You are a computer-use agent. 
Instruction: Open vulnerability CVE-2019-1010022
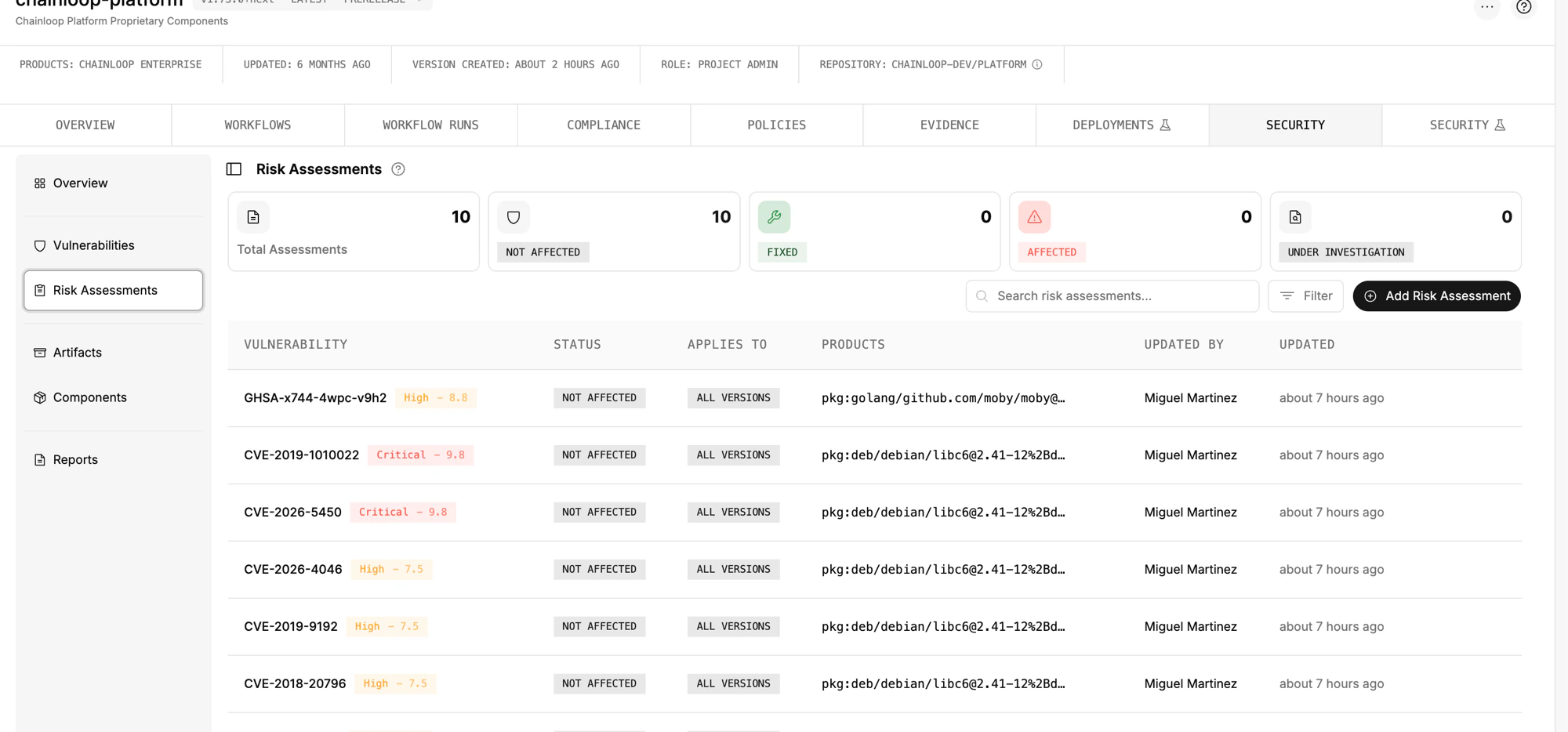pyautogui.click(x=302, y=455)
